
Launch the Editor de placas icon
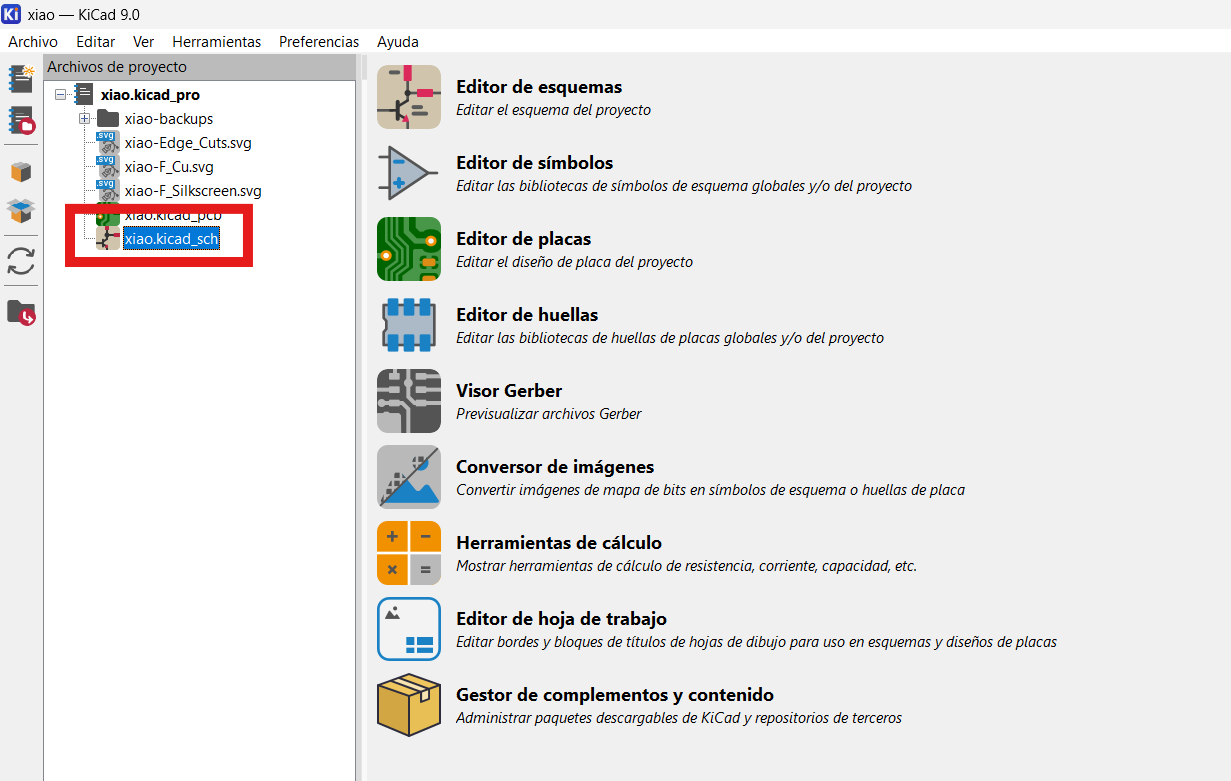point(409,249)
